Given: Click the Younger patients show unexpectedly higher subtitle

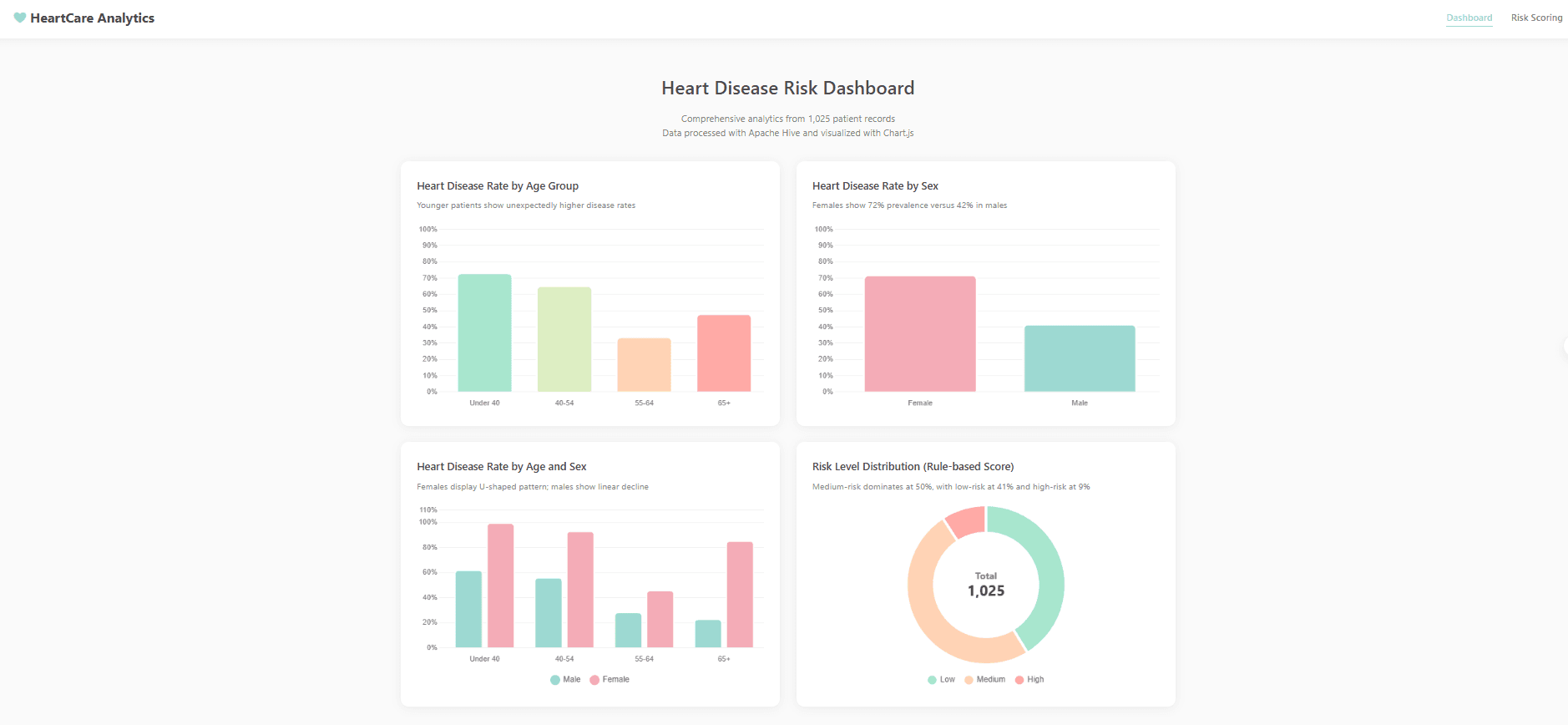Looking at the screenshot, I should 526,205.
